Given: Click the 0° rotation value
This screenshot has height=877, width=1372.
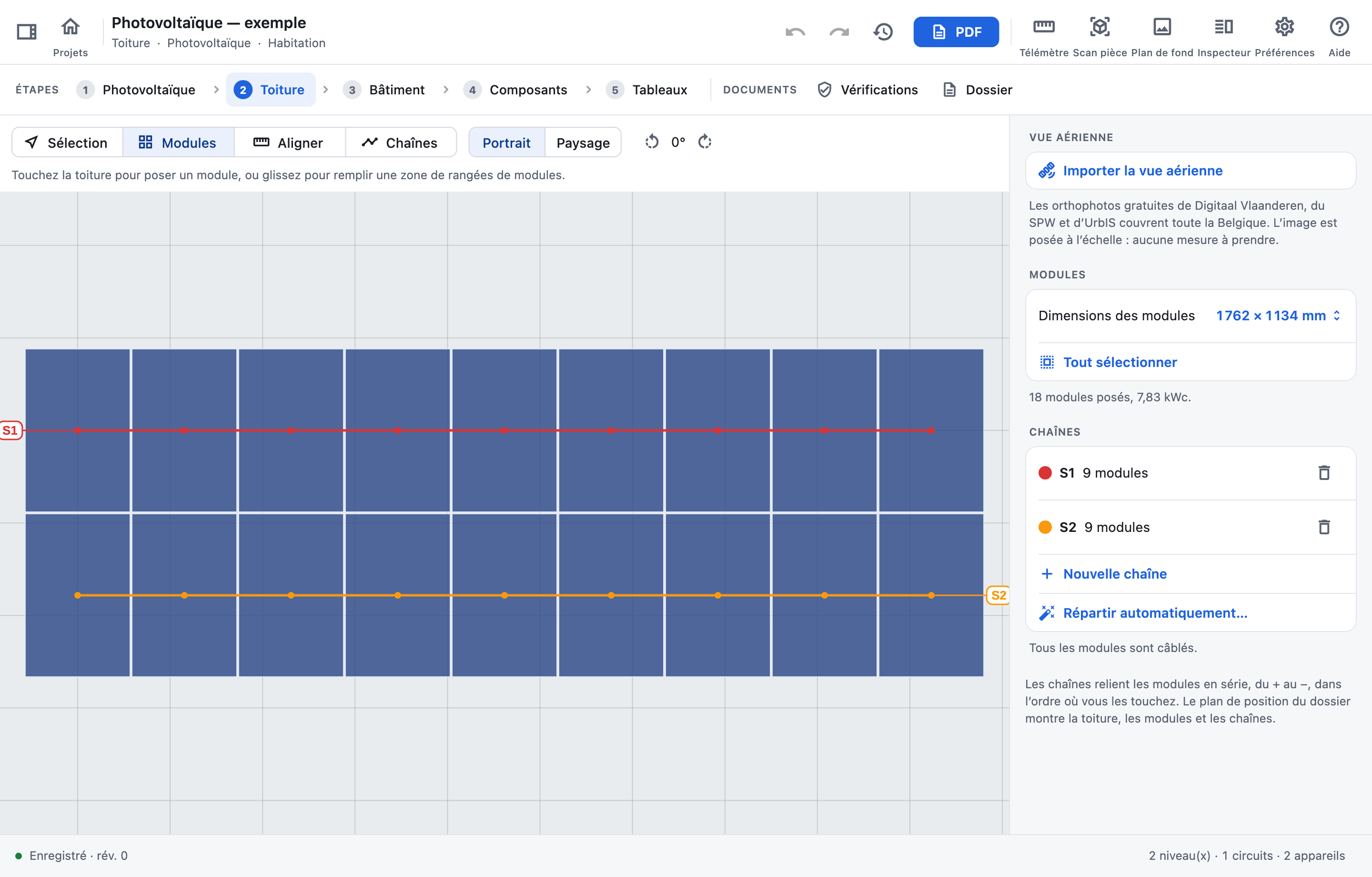Looking at the screenshot, I should coord(678,142).
